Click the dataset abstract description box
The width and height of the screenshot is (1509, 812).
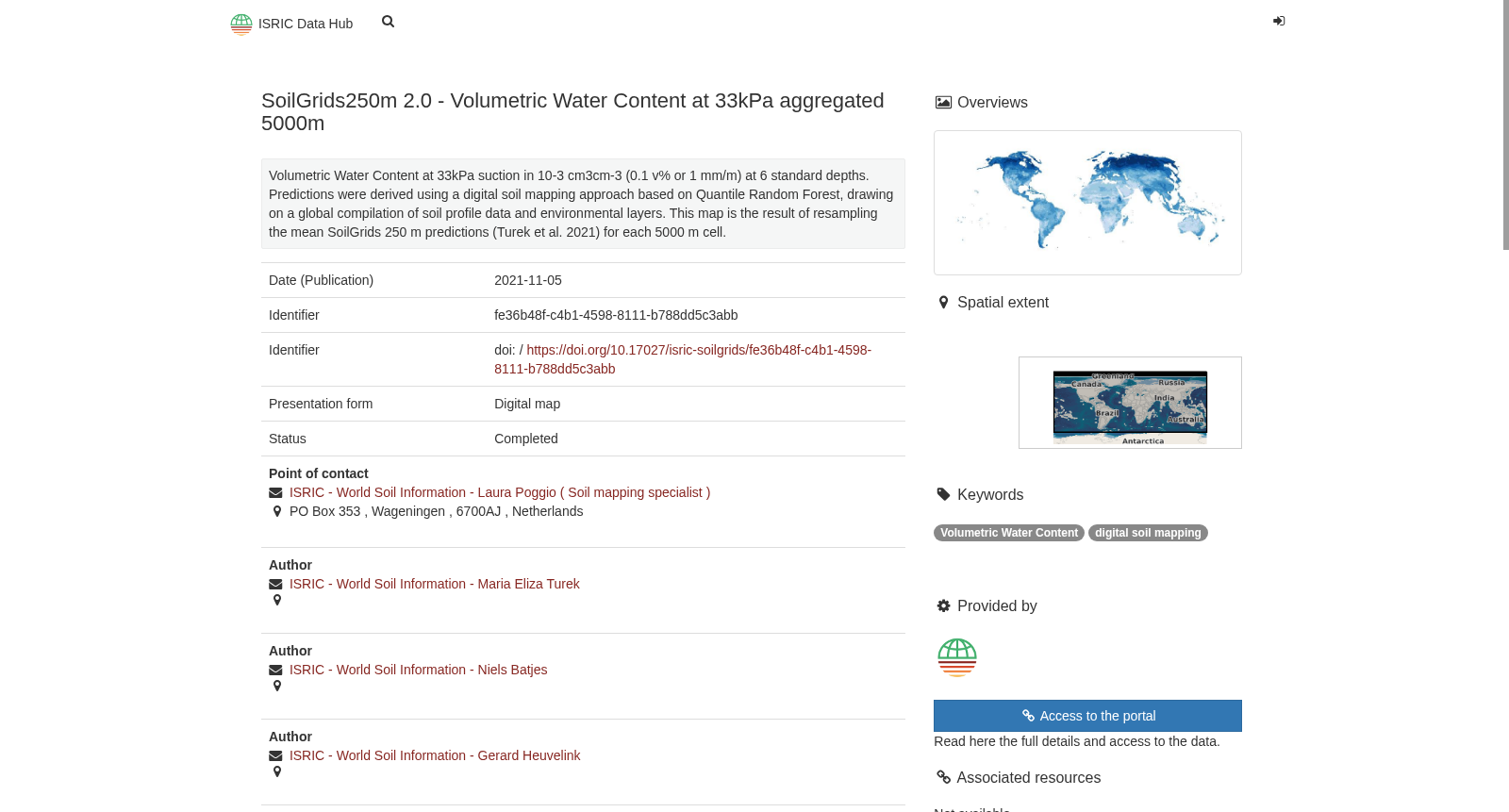click(583, 204)
